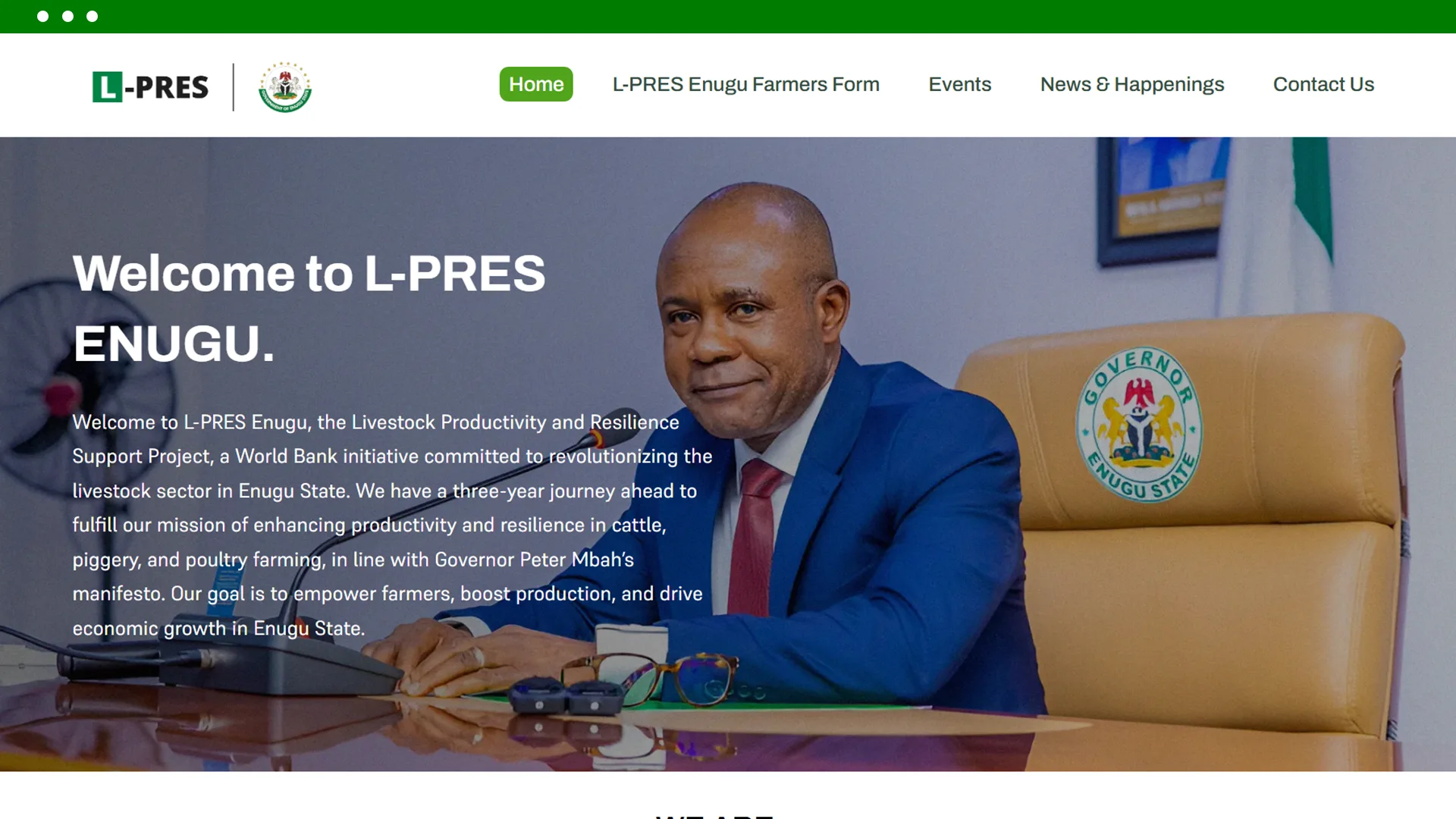Click the third white dot in green bar
The width and height of the screenshot is (1456, 819).
92,16
